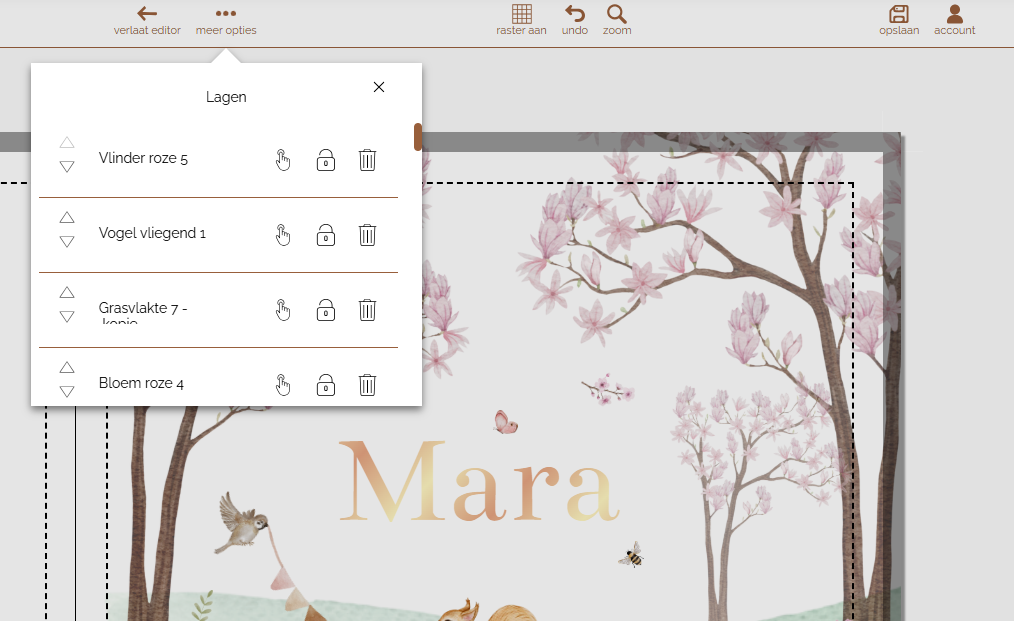Move Vlinder roze 5 layer down

(x=67, y=167)
